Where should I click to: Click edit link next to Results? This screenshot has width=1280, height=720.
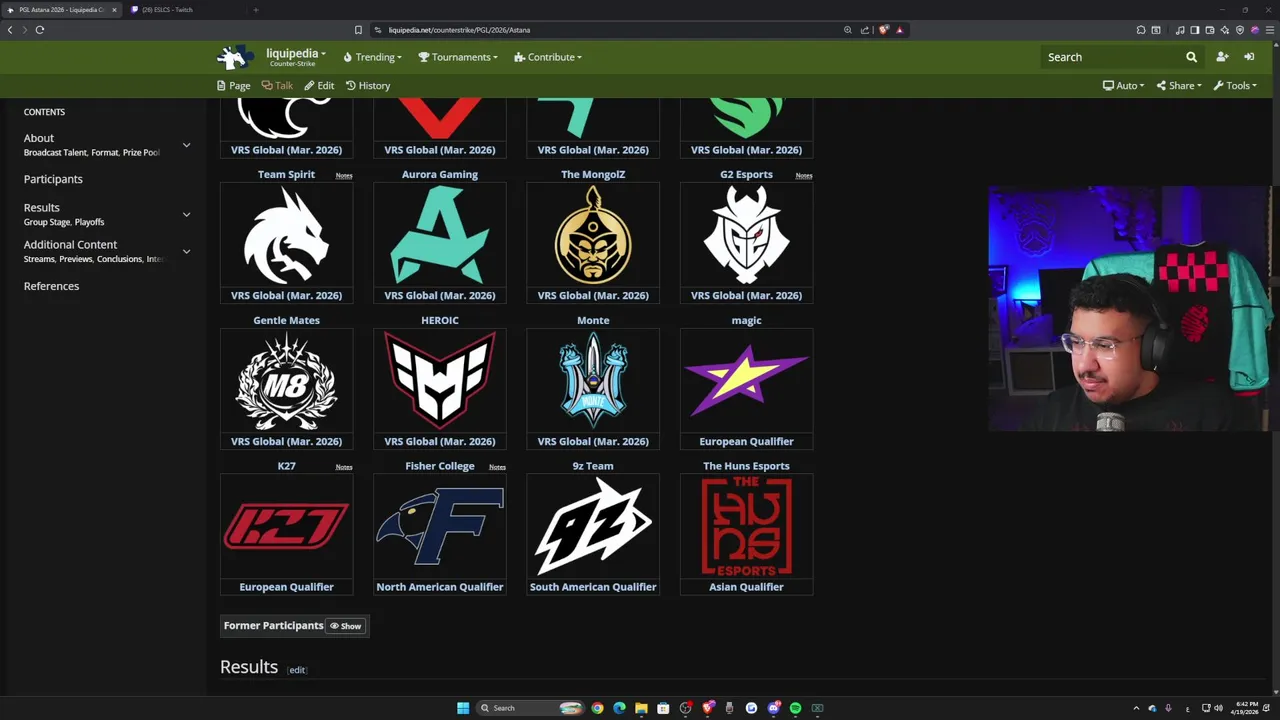tap(297, 670)
